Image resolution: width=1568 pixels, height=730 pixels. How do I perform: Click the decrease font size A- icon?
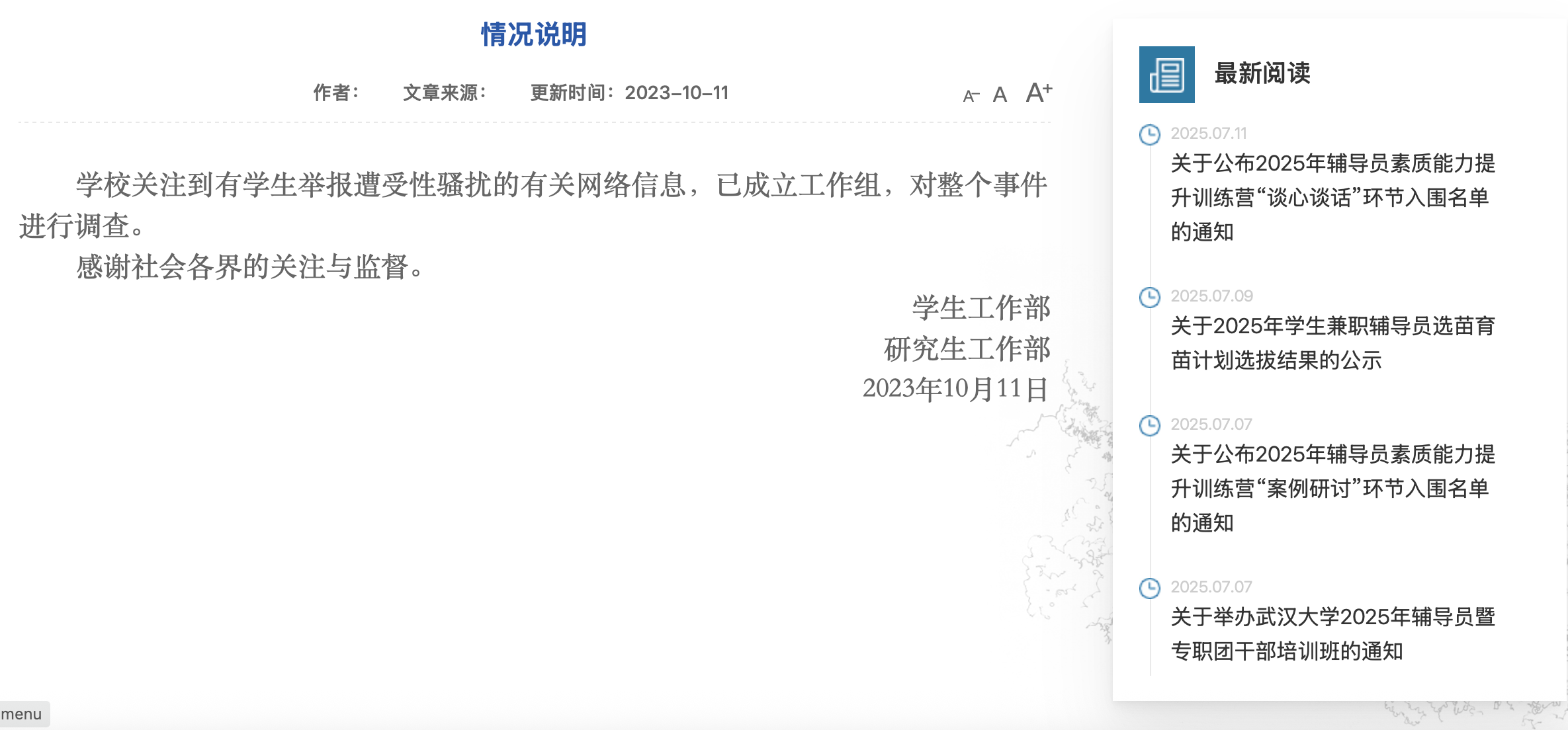(970, 97)
